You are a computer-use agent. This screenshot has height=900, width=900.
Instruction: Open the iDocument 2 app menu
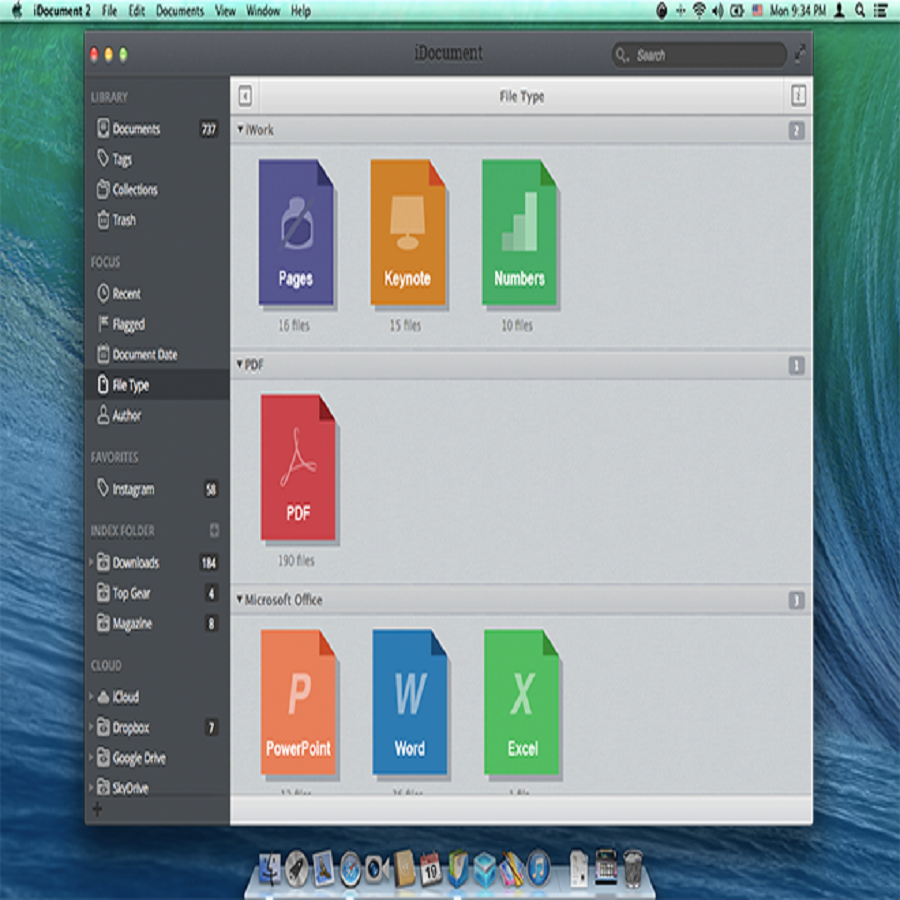click(x=61, y=11)
